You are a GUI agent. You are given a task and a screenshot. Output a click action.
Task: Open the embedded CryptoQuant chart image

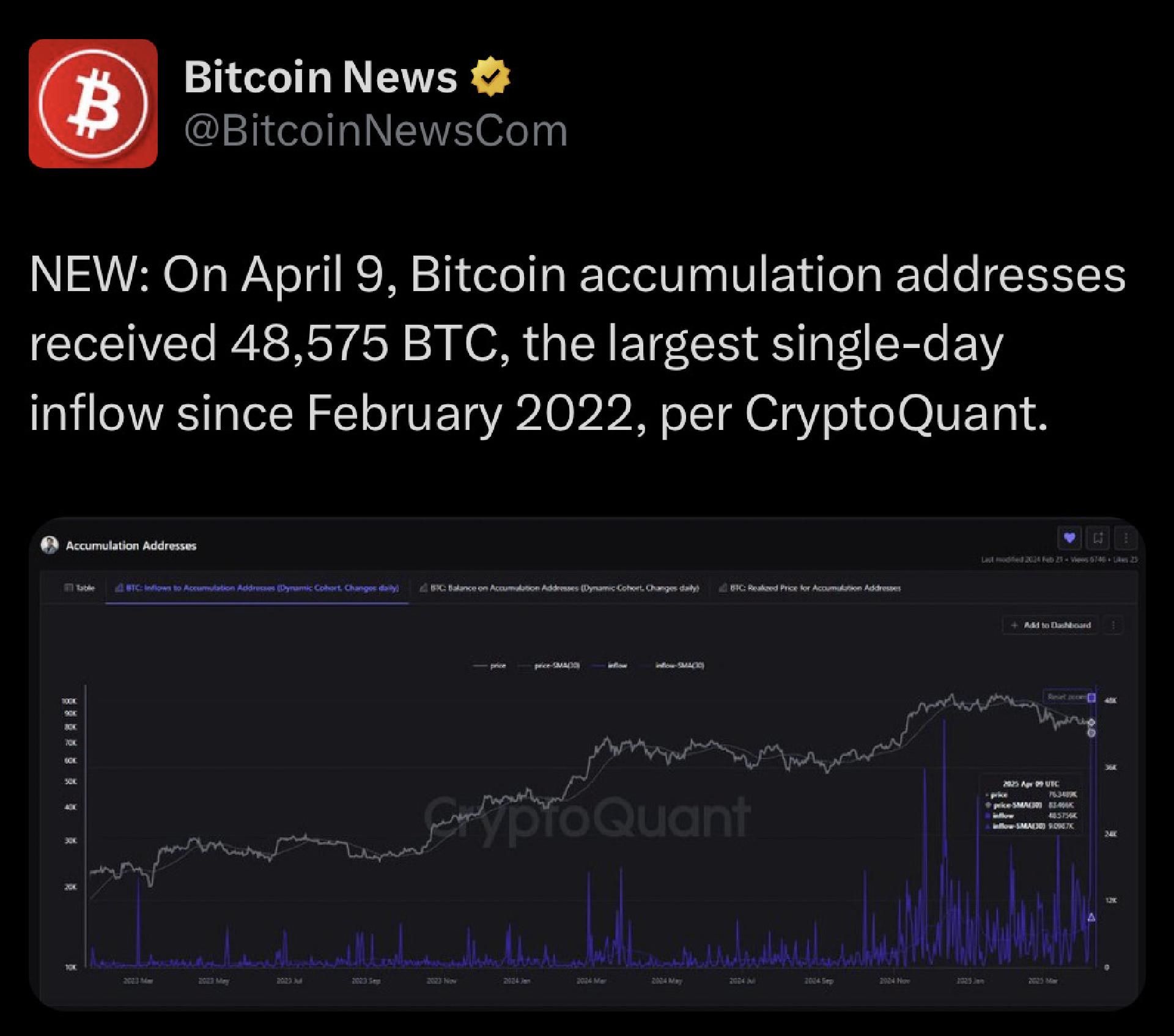coord(587,764)
